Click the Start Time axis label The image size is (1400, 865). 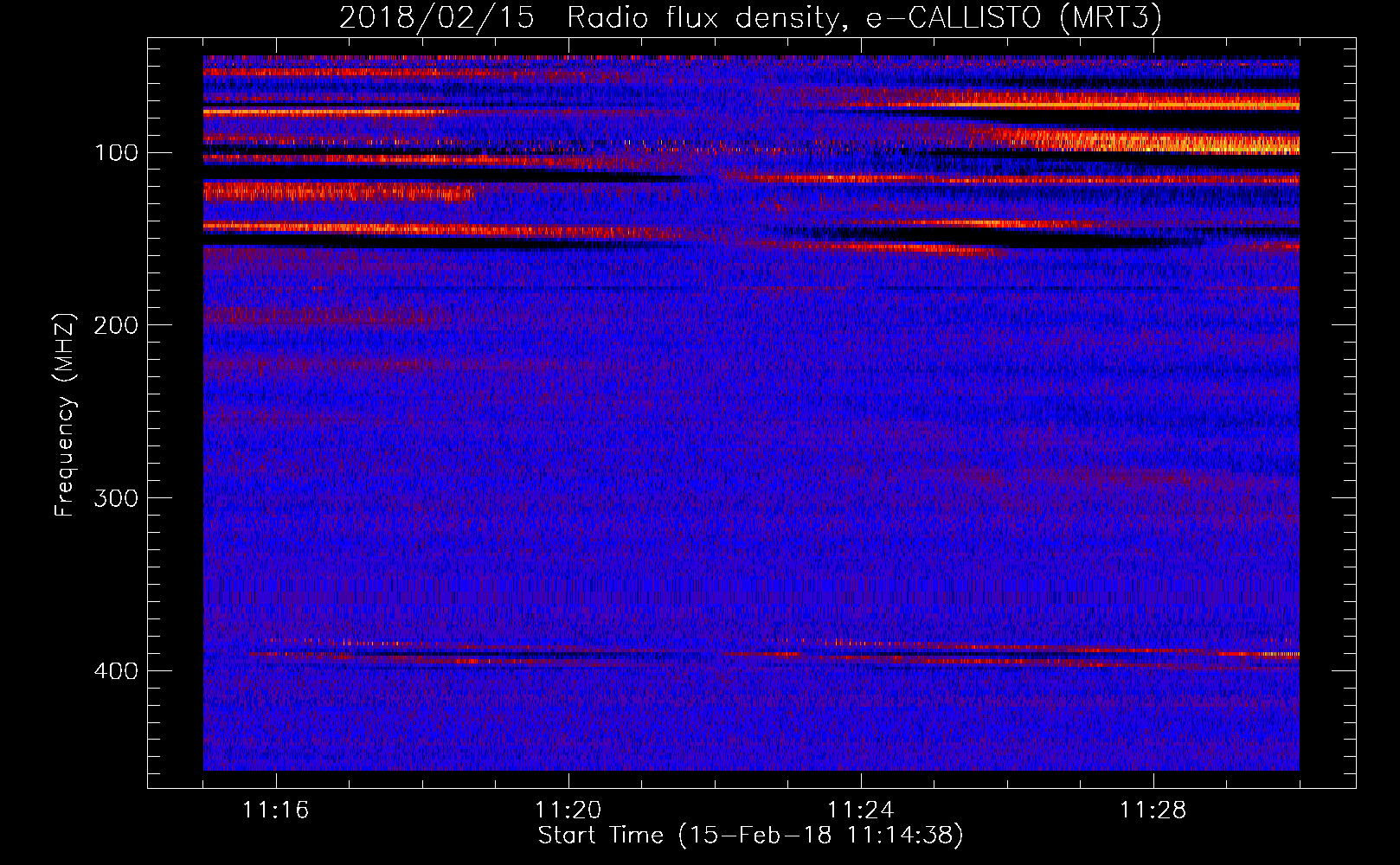tap(750, 836)
